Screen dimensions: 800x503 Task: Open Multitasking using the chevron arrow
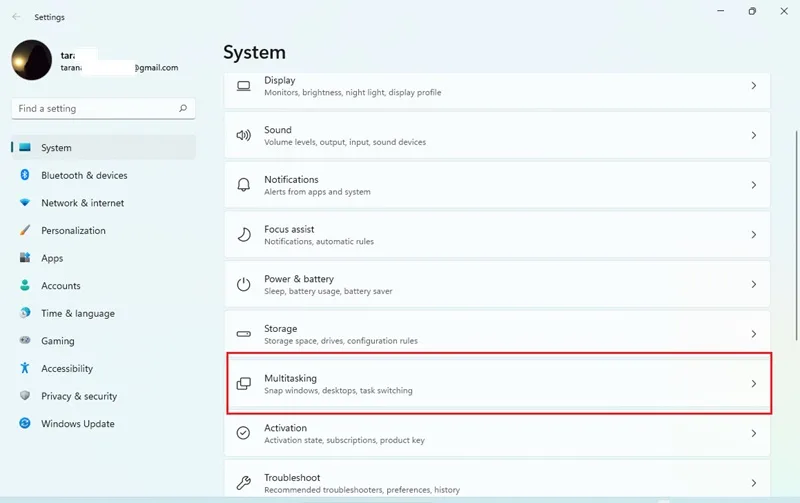754,384
